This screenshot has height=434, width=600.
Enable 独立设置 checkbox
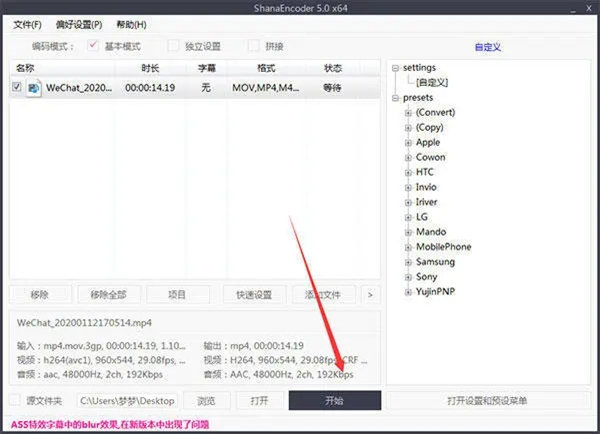[x=173, y=46]
